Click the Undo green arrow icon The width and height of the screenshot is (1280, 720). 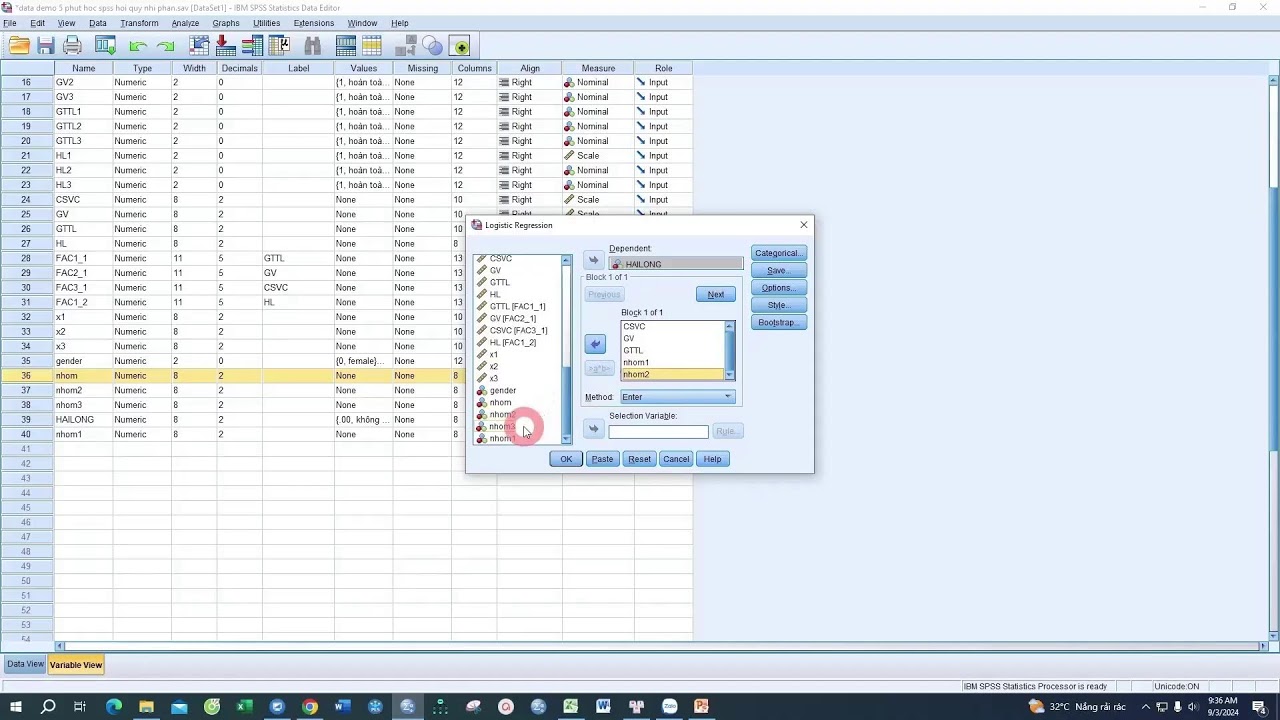coord(138,46)
